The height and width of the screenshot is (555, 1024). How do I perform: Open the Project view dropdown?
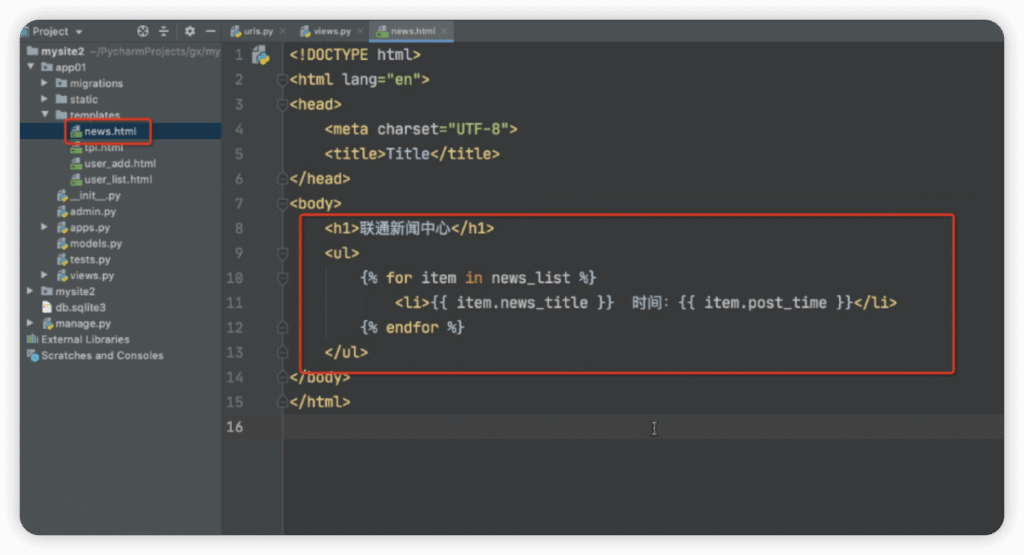point(79,31)
